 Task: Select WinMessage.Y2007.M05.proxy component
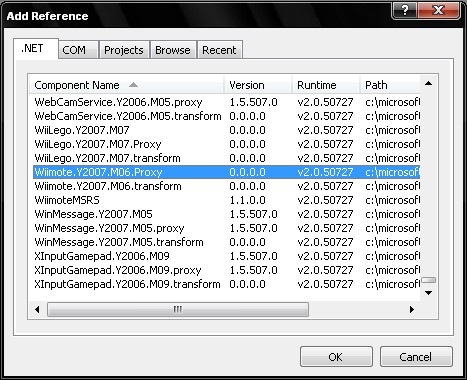coord(226,228)
